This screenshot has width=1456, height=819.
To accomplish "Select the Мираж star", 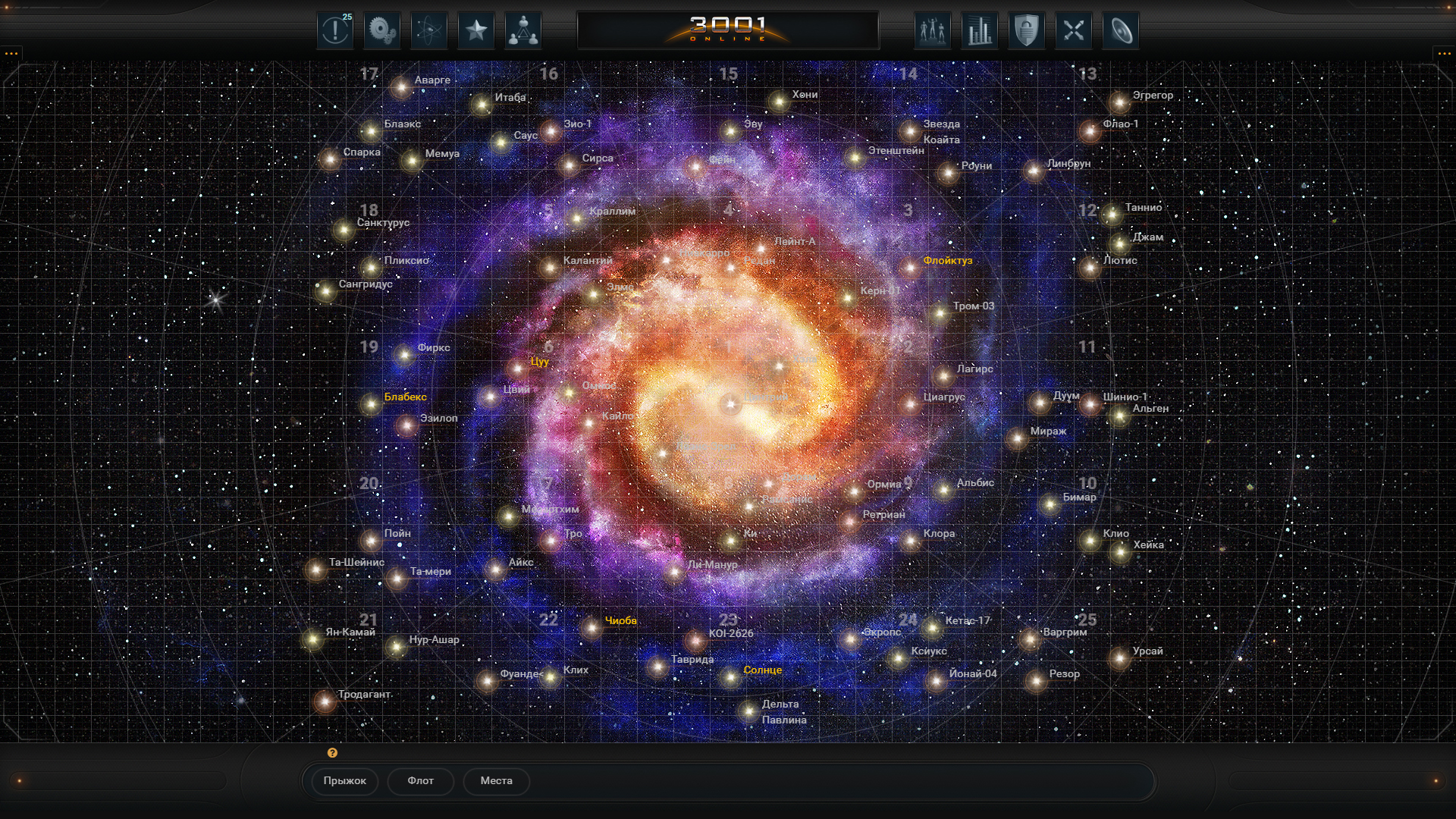I will pyautogui.click(x=1017, y=438).
